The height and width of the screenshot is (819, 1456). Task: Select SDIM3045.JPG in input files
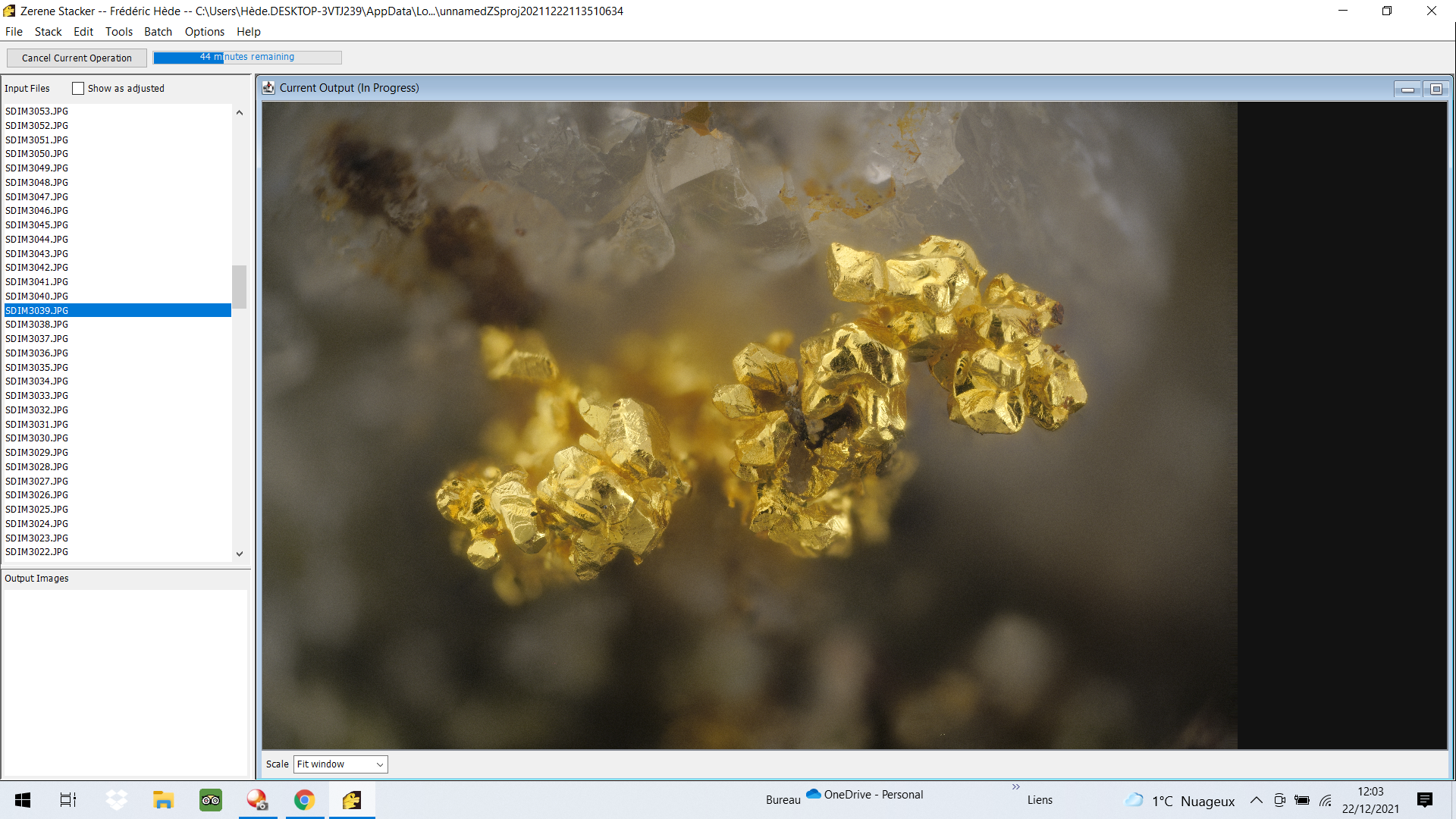click(37, 225)
